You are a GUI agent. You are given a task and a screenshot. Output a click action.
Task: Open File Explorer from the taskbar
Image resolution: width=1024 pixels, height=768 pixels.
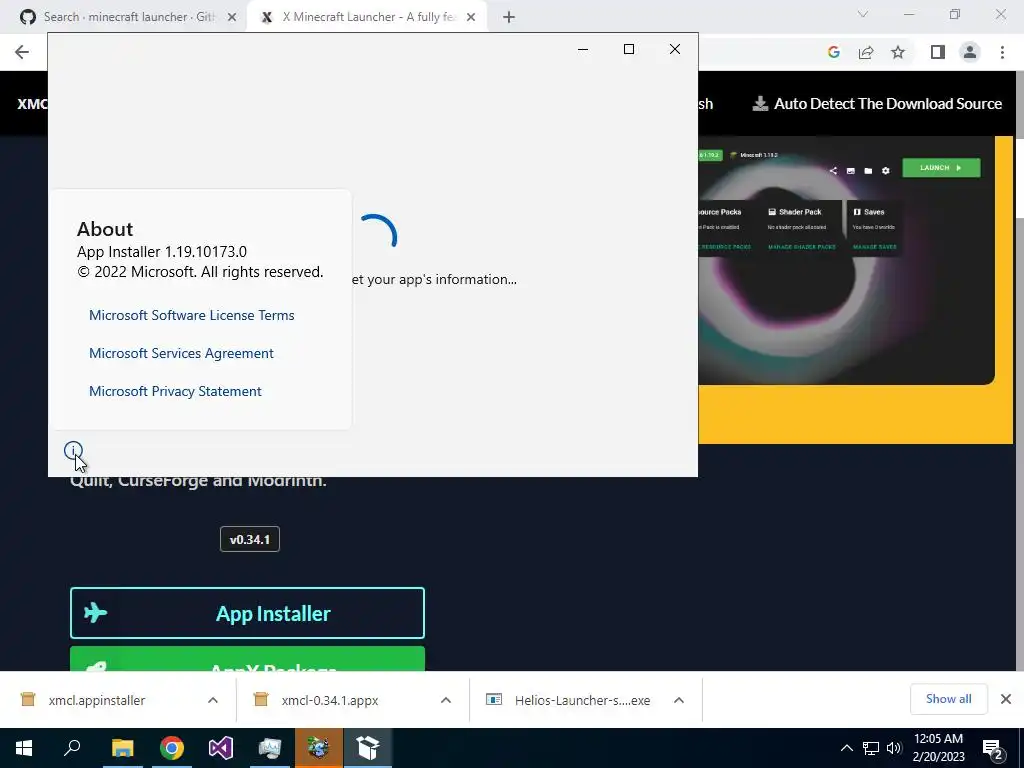coord(122,748)
